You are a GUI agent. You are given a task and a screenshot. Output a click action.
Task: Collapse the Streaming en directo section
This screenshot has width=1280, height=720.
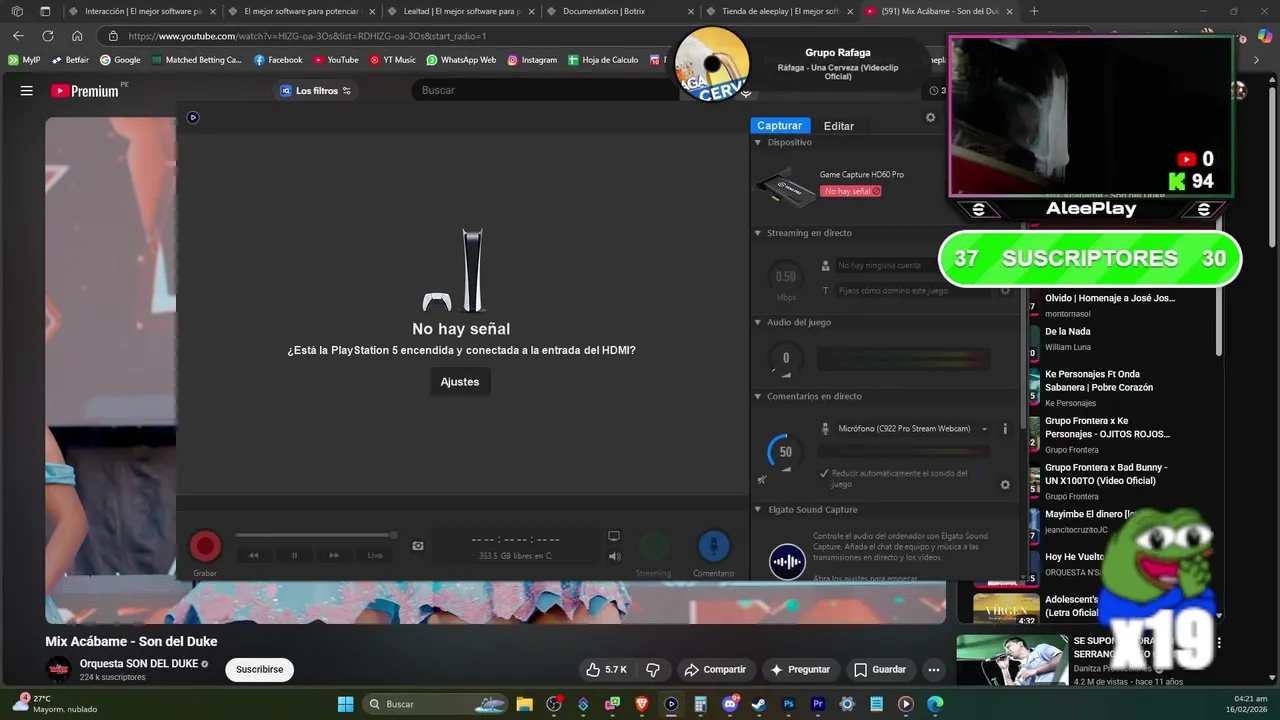click(x=757, y=233)
